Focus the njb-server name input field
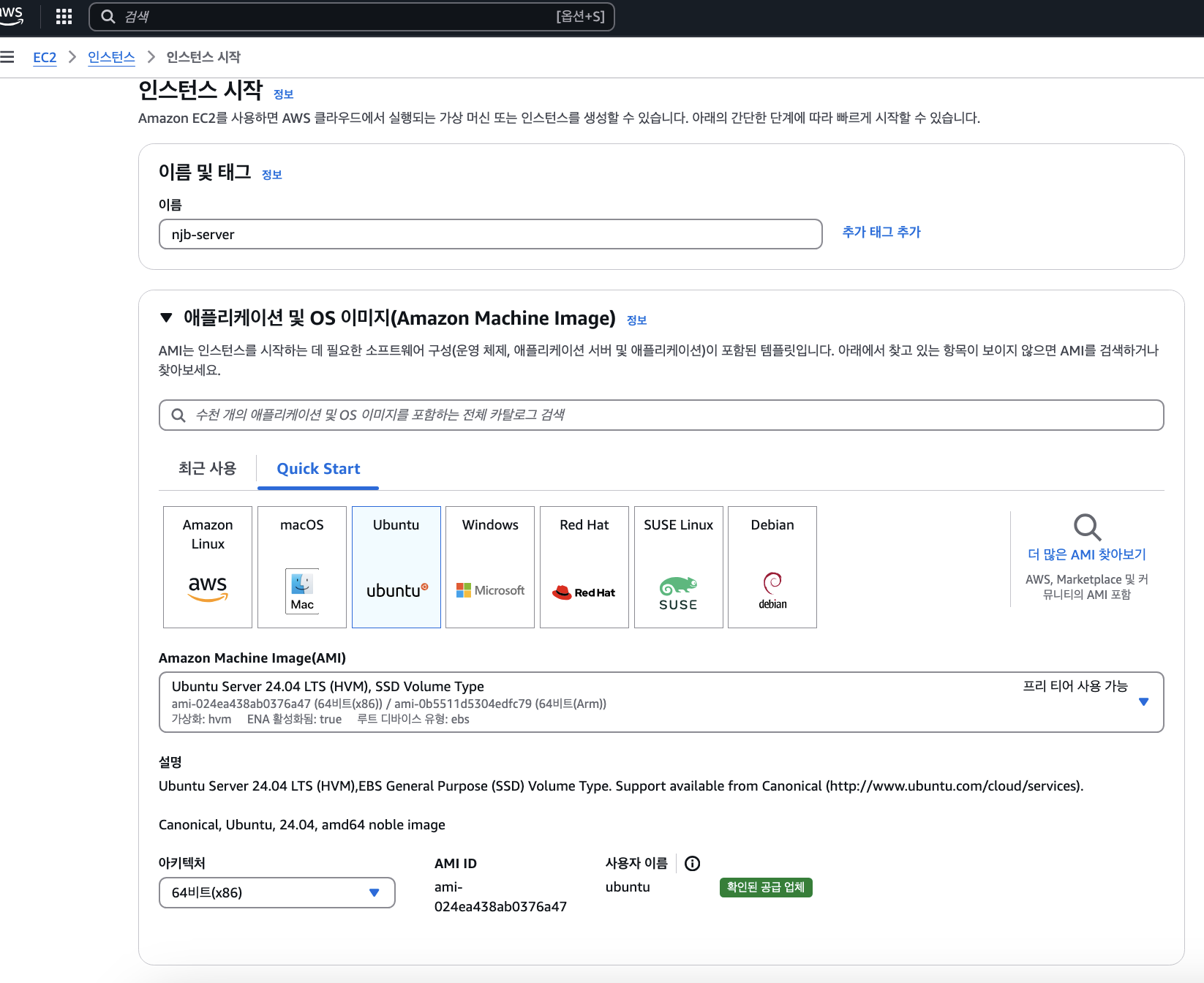Screen dimensions: 1204x983 tap(491, 234)
